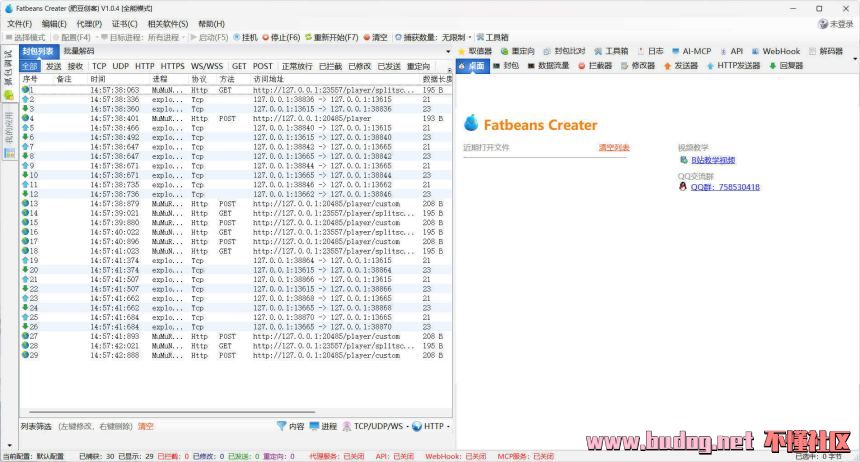
Task: Toggle the POST method filter
Action: [x=262, y=66]
